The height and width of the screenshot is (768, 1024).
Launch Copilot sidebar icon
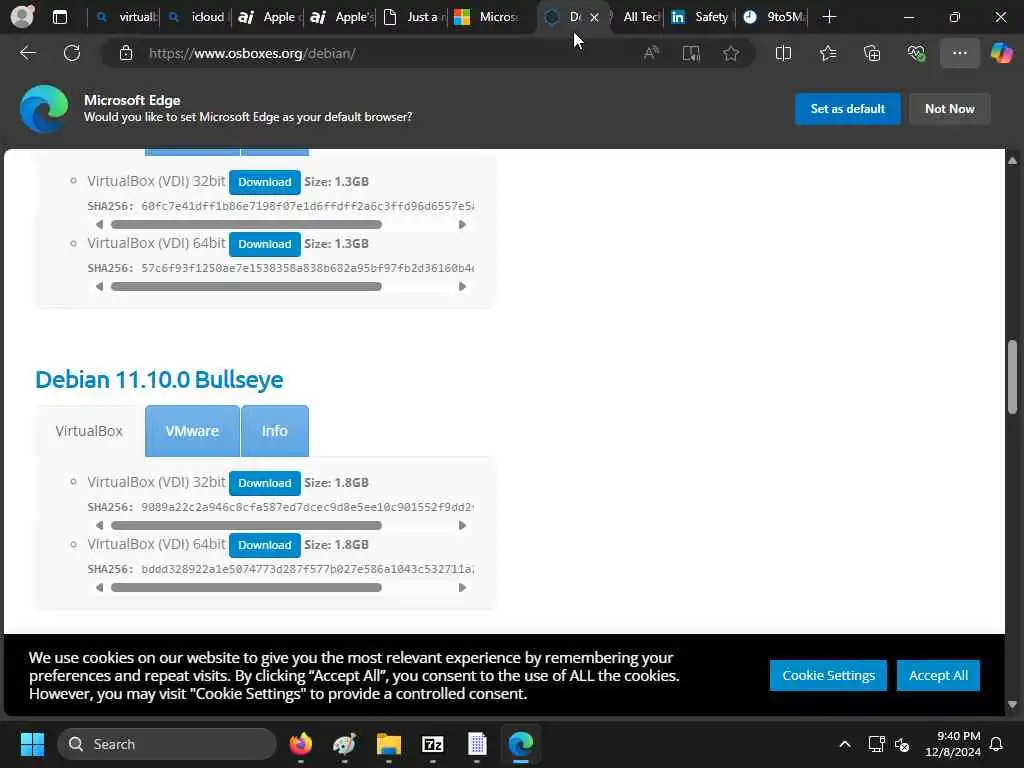pyautogui.click(x=1001, y=53)
